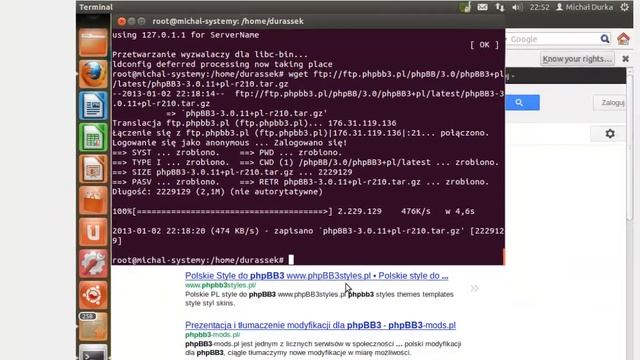Open the sound volume indicator
This screenshot has height=360, width=640.
click(x=517, y=7)
